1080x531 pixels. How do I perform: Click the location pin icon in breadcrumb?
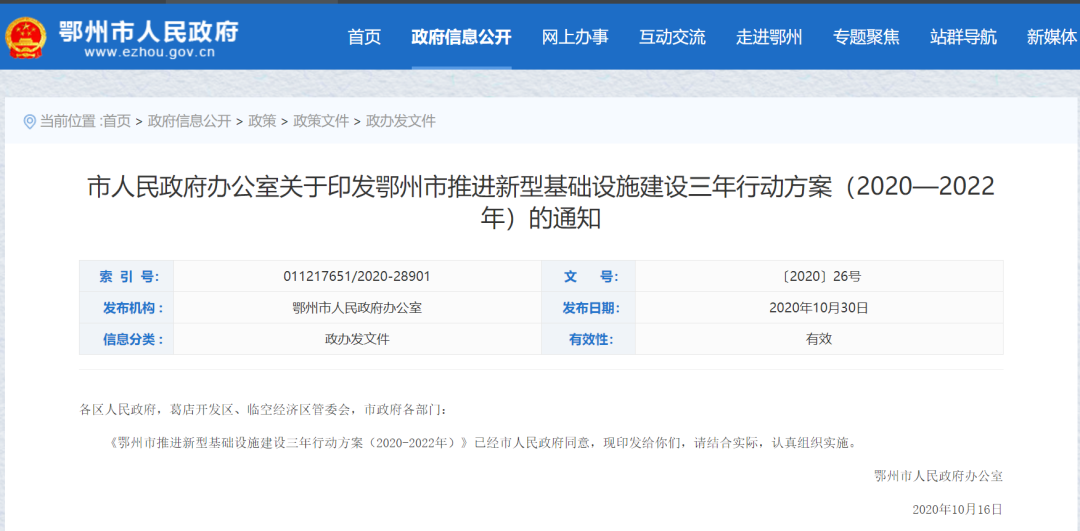[x=29, y=122]
